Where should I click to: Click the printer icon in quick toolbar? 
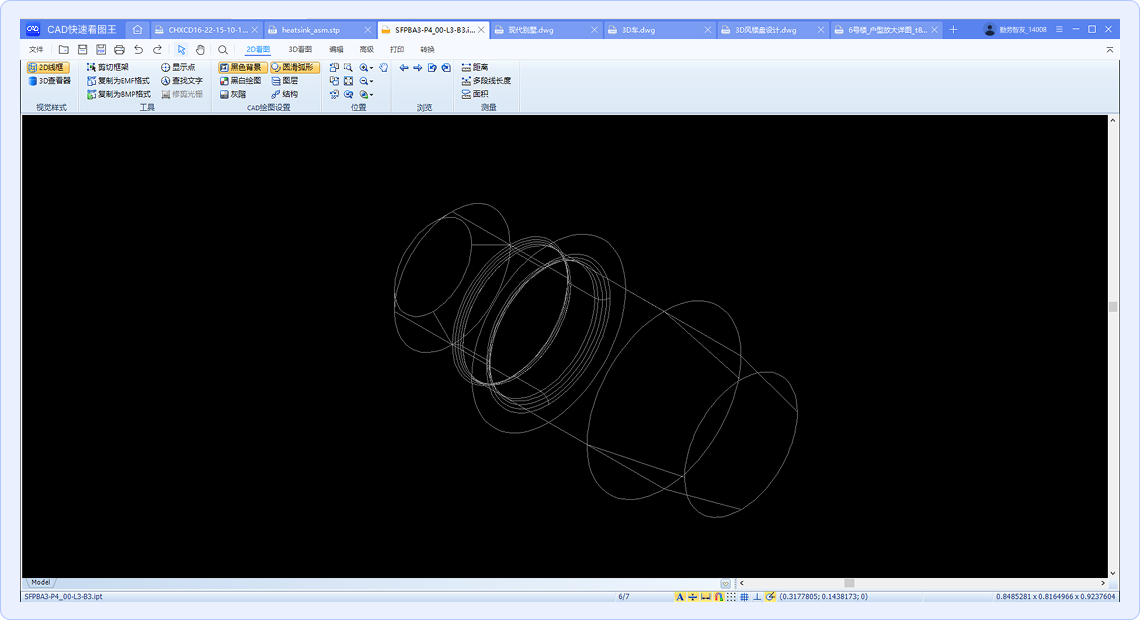click(x=119, y=49)
